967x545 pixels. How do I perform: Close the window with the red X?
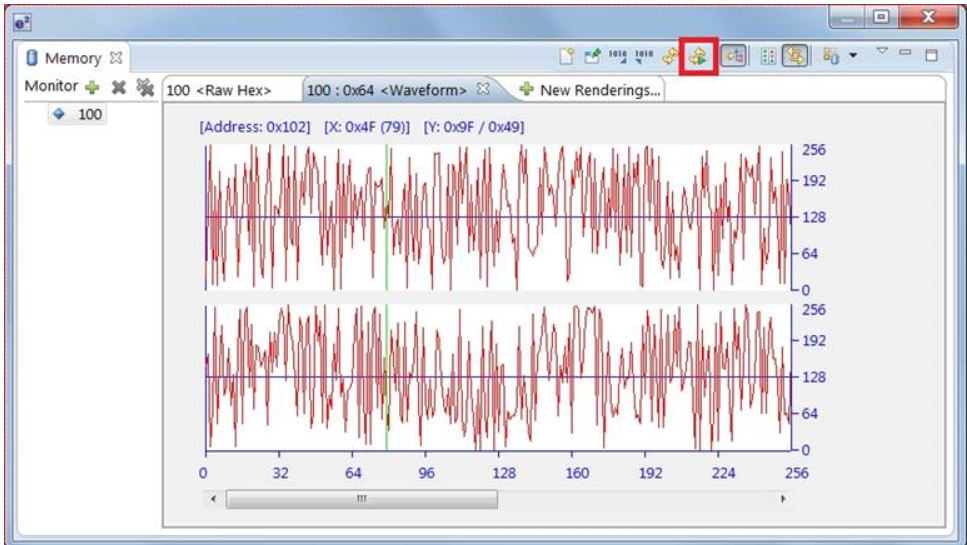pyautogui.click(x=928, y=17)
